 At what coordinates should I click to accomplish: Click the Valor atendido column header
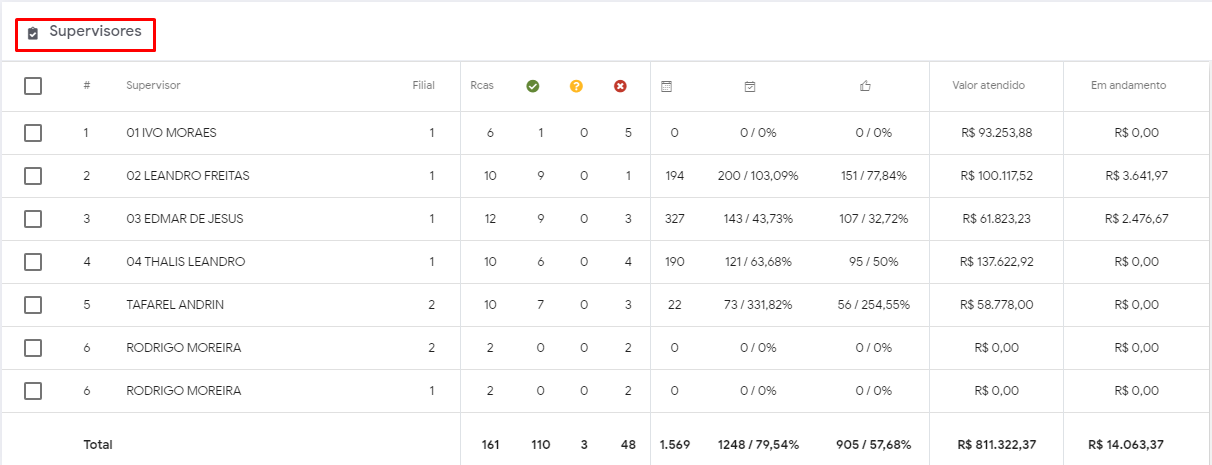click(988, 86)
